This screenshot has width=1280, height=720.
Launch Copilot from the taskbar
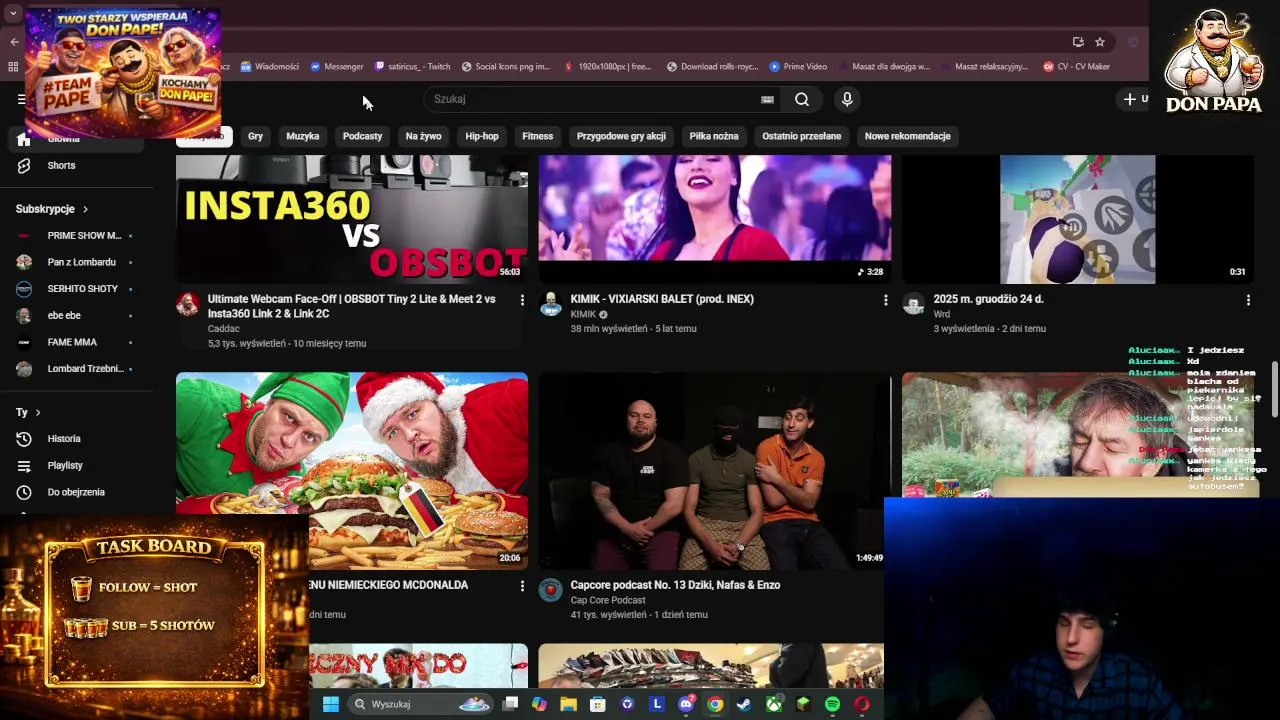point(539,704)
